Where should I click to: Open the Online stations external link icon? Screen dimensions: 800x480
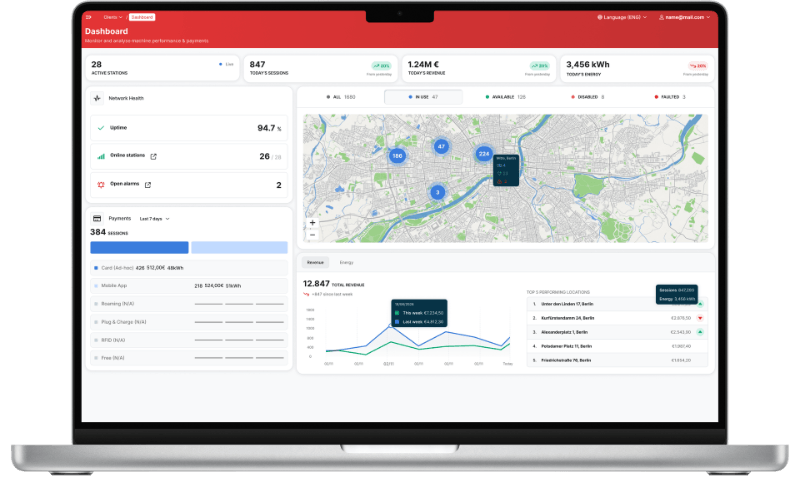154,157
